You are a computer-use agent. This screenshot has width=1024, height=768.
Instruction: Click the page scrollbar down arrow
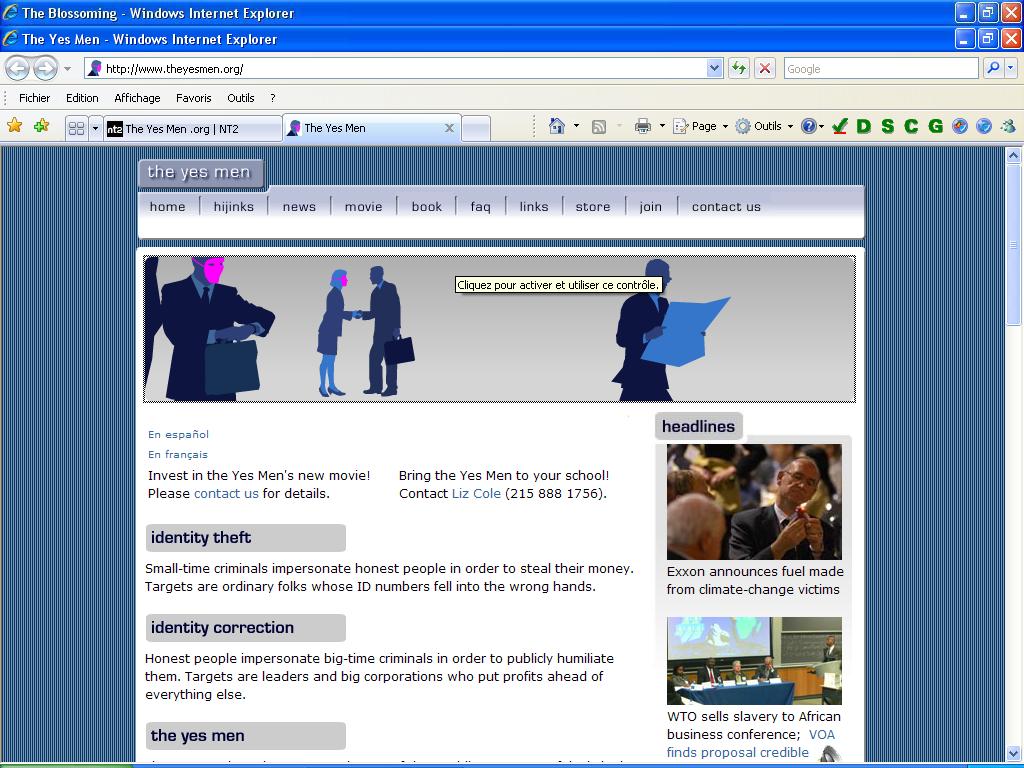pos(1013,753)
